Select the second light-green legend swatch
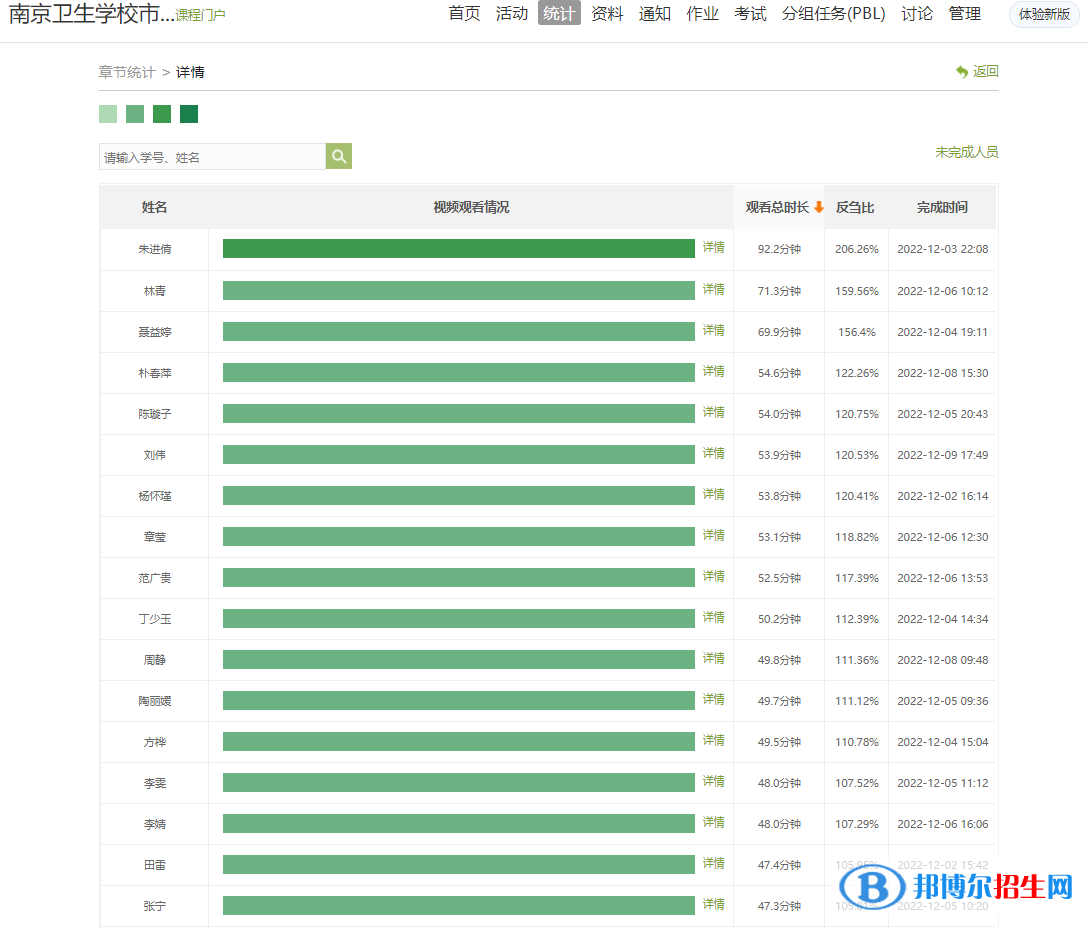The width and height of the screenshot is (1088, 928). [135, 114]
